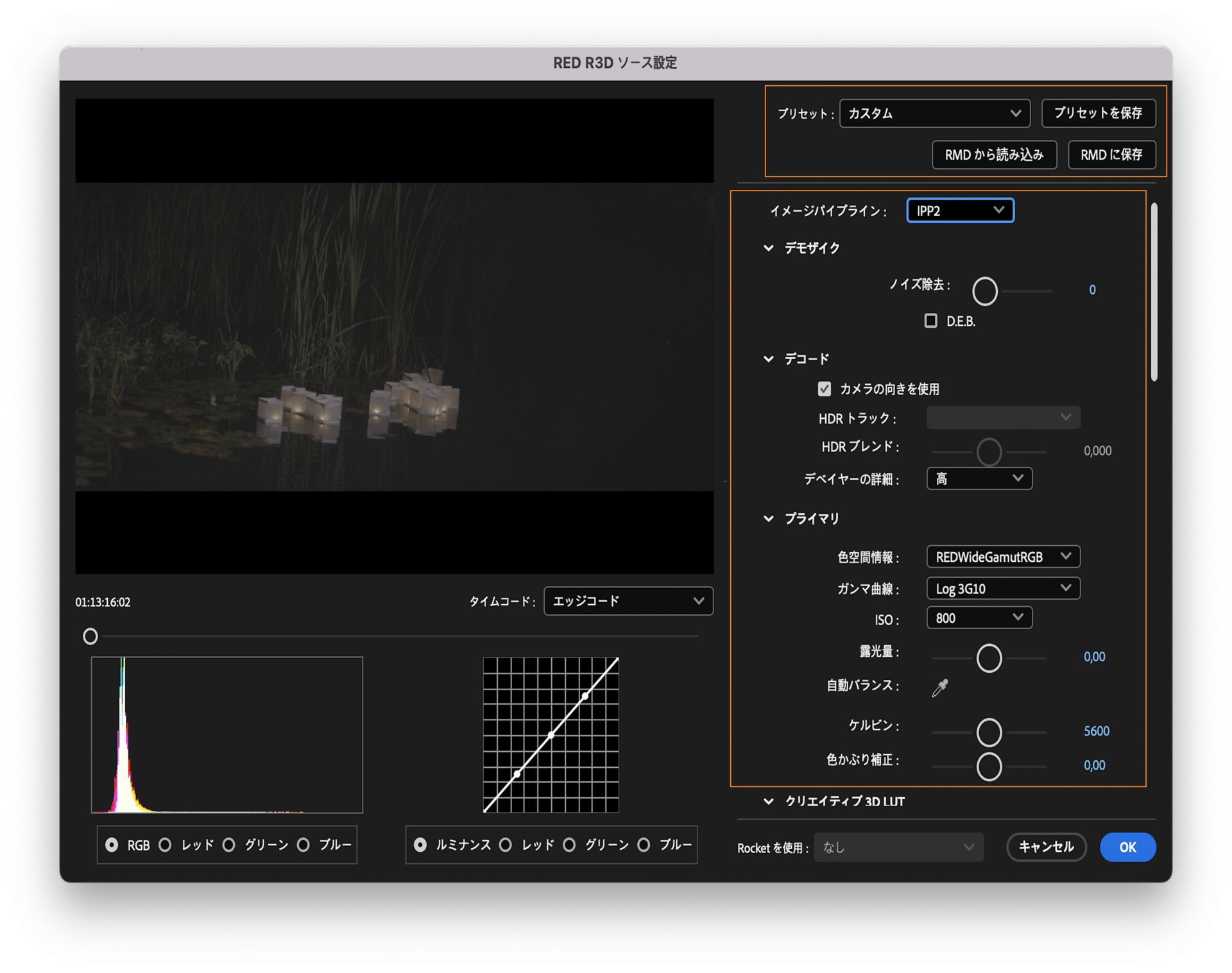Click the ケルビン slider handle
Image resolution: width=1232 pixels, height=973 pixels.
pyautogui.click(x=989, y=732)
